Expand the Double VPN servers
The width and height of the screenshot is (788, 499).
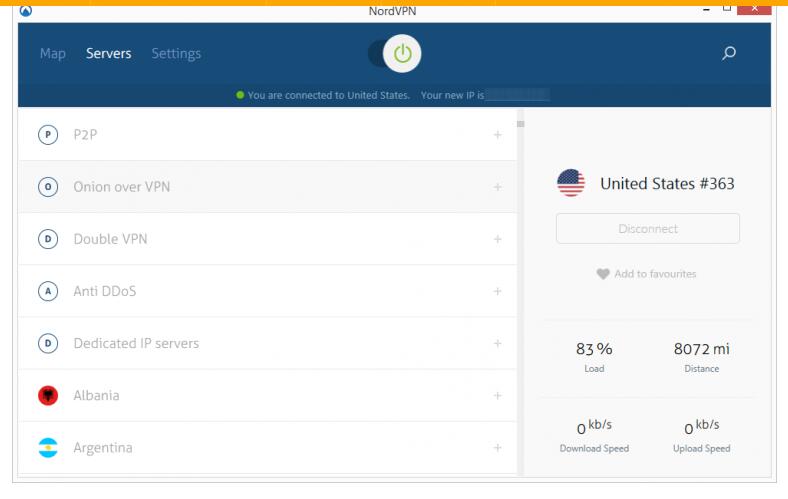[498, 239]
